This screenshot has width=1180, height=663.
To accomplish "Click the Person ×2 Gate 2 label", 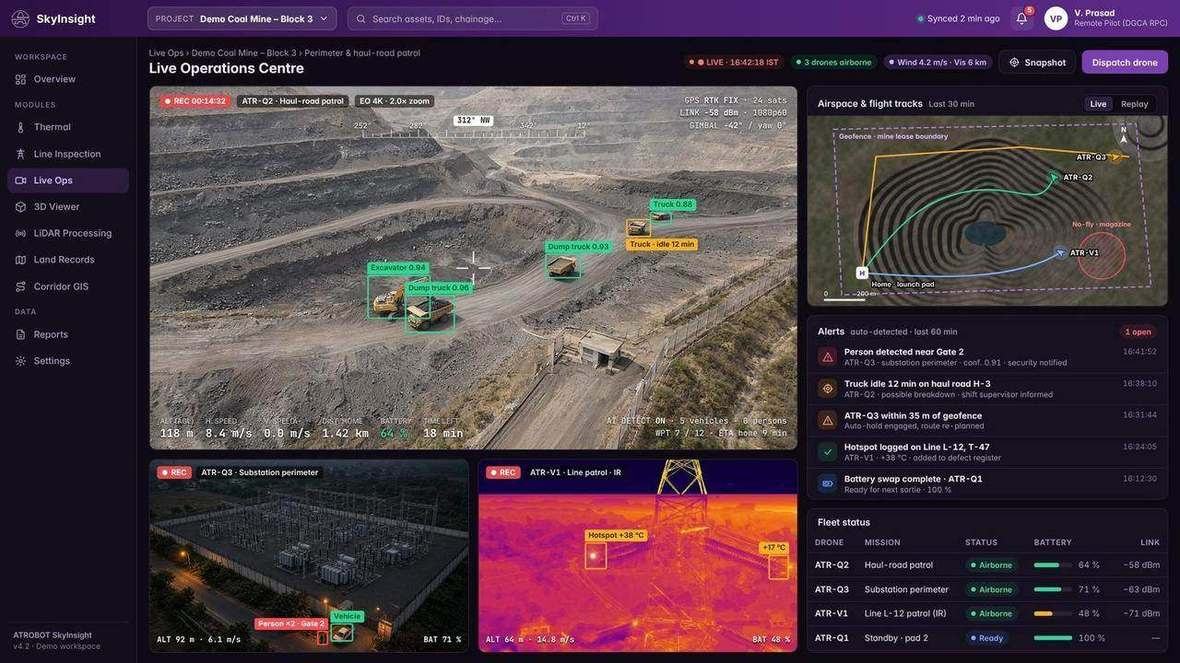I will 290,624.
